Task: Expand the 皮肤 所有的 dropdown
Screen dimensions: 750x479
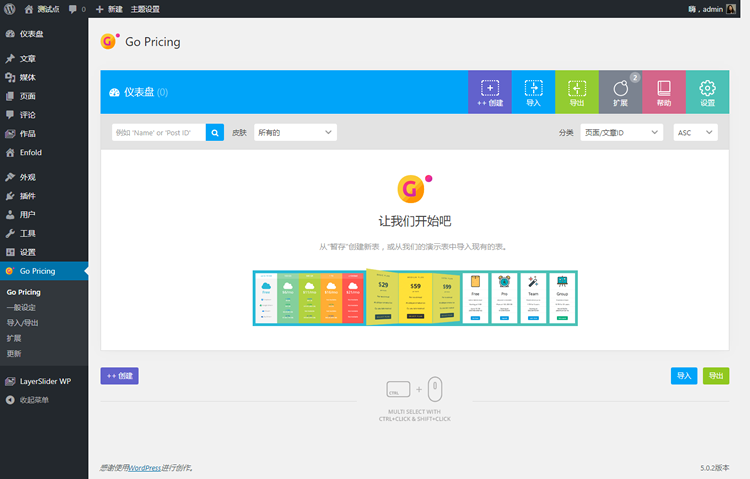Action: (x=295, y=133)
